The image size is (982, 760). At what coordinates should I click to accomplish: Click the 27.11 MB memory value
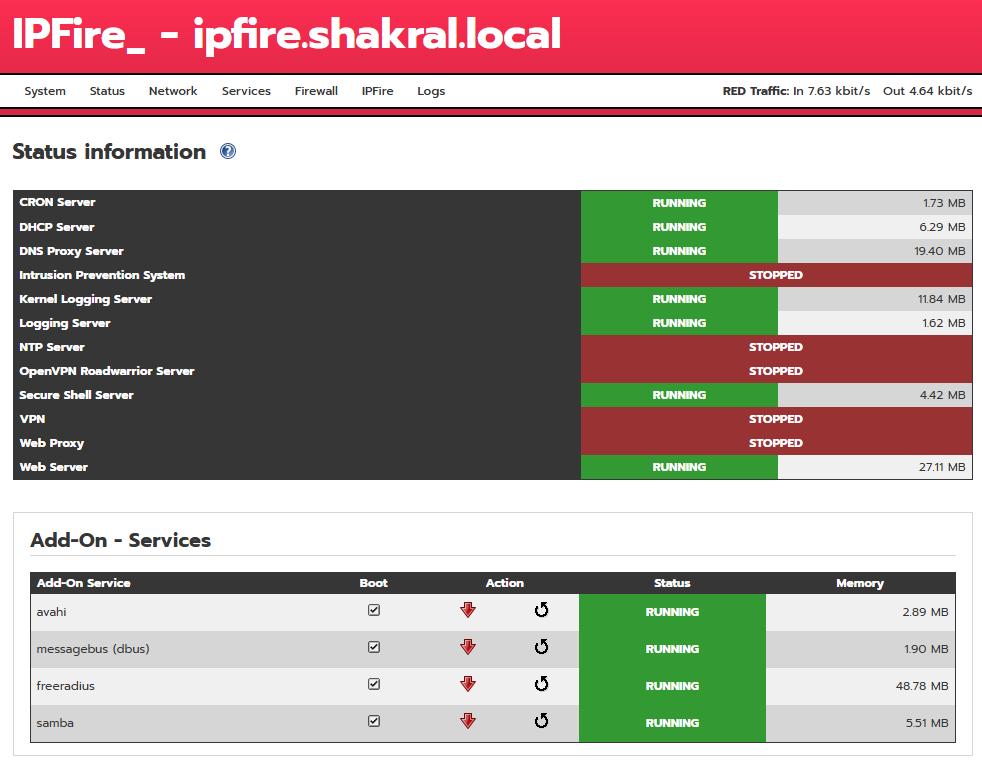[942, 467]
